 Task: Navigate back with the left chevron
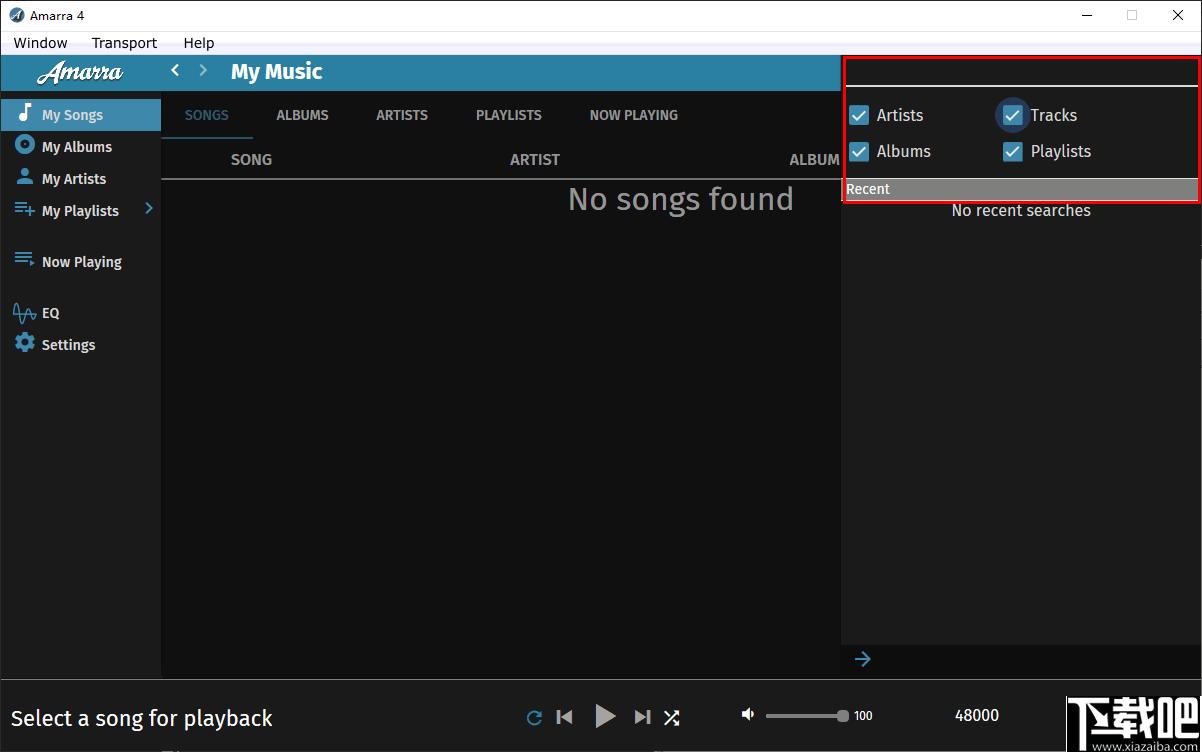[x=175, y=70]
